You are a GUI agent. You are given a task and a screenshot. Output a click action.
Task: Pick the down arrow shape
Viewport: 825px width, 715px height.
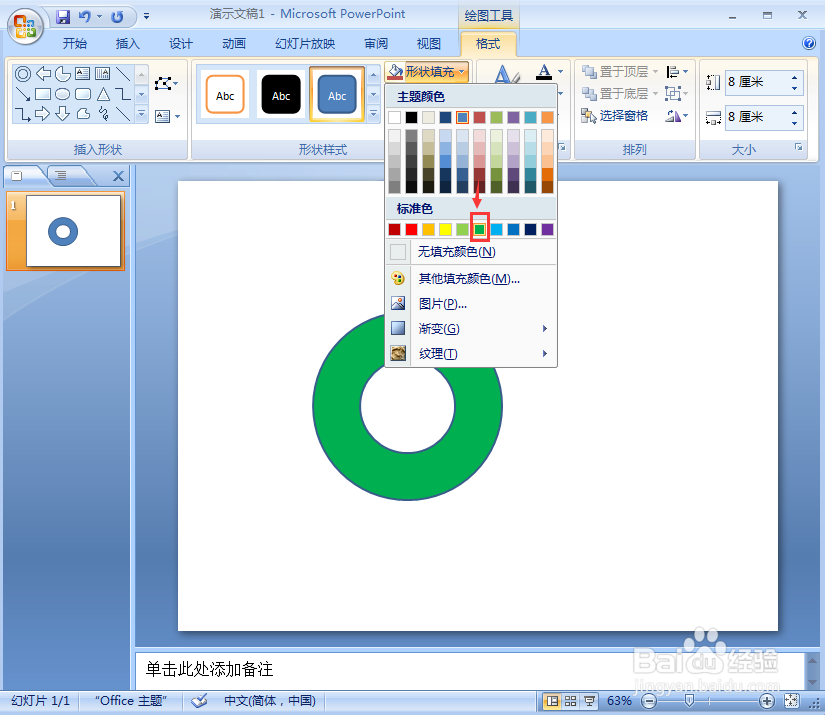tap(63, 114)
